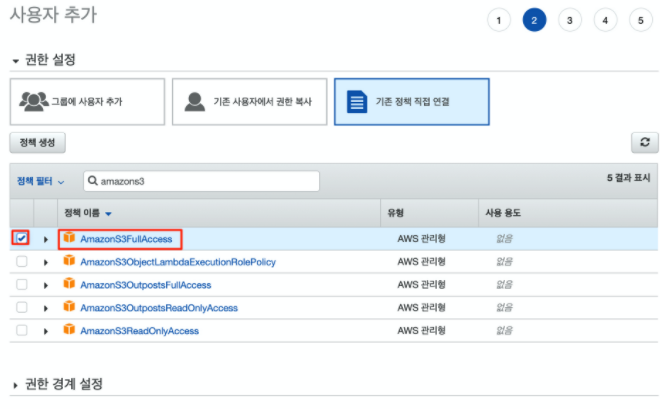Expand the AmazonS3ReadOnlyAccess row details
Screen dimensions: 660x409
click(x=45, y=332)
